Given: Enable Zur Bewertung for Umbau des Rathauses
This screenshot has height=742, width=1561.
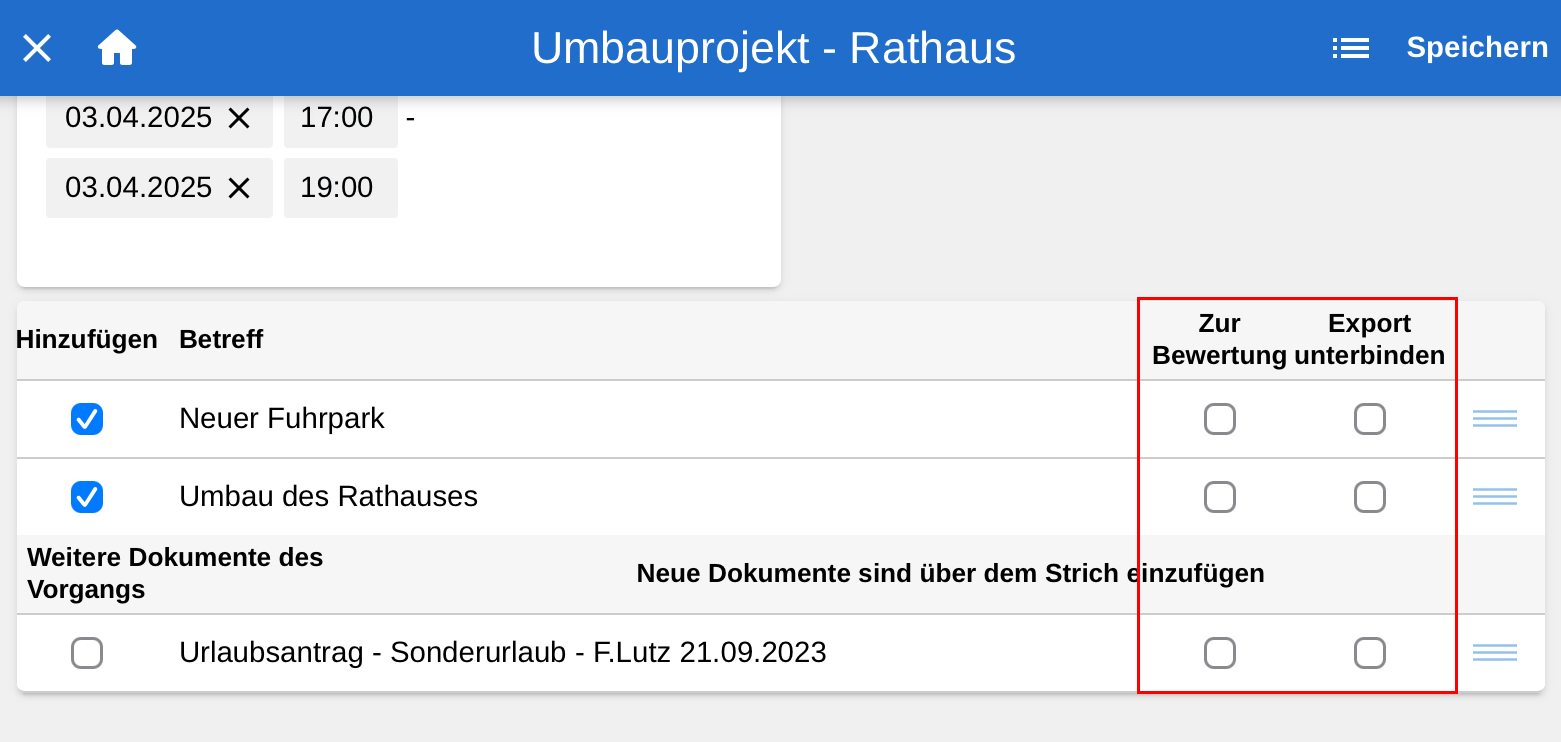Looking at the screenshot, I should (1219, 497).
